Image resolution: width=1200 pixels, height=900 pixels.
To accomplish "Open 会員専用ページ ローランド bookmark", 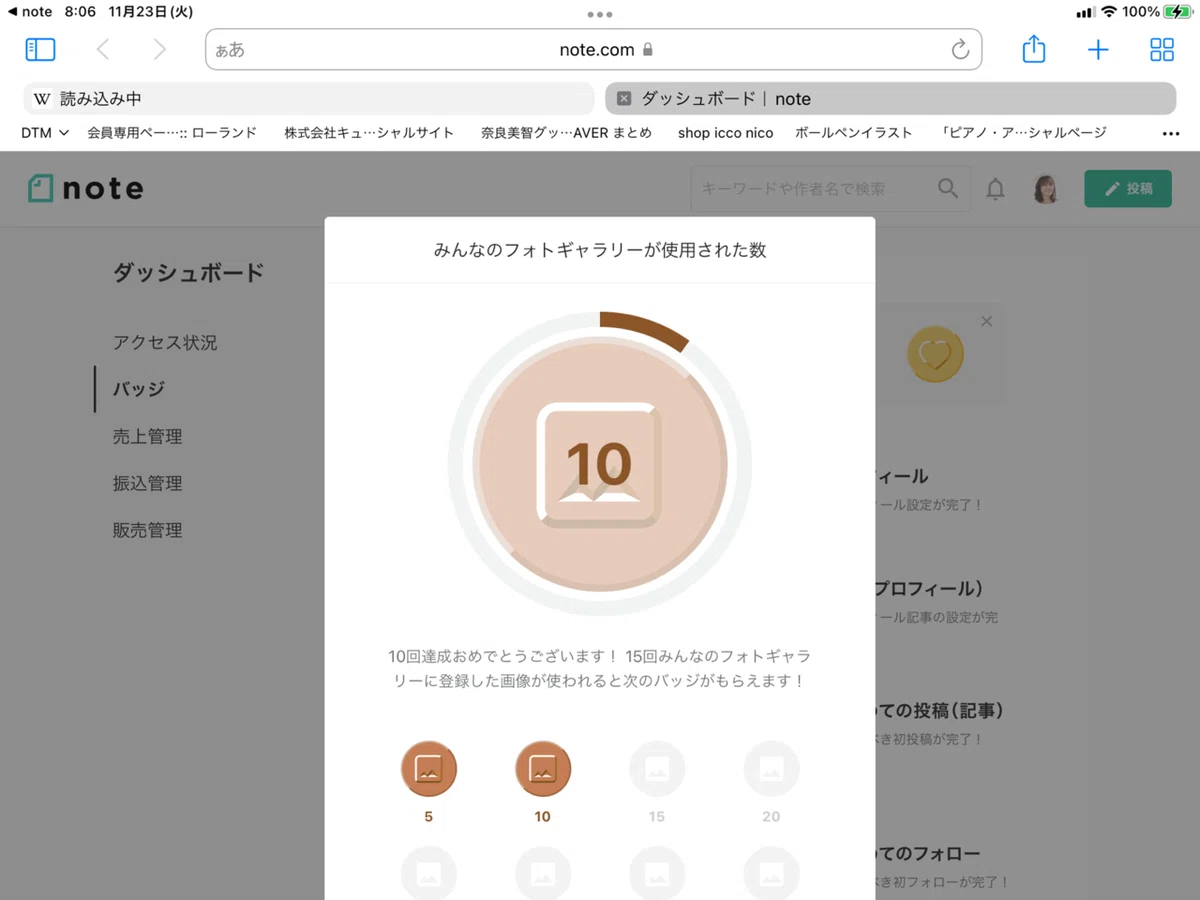I will (x=172, y=132).
